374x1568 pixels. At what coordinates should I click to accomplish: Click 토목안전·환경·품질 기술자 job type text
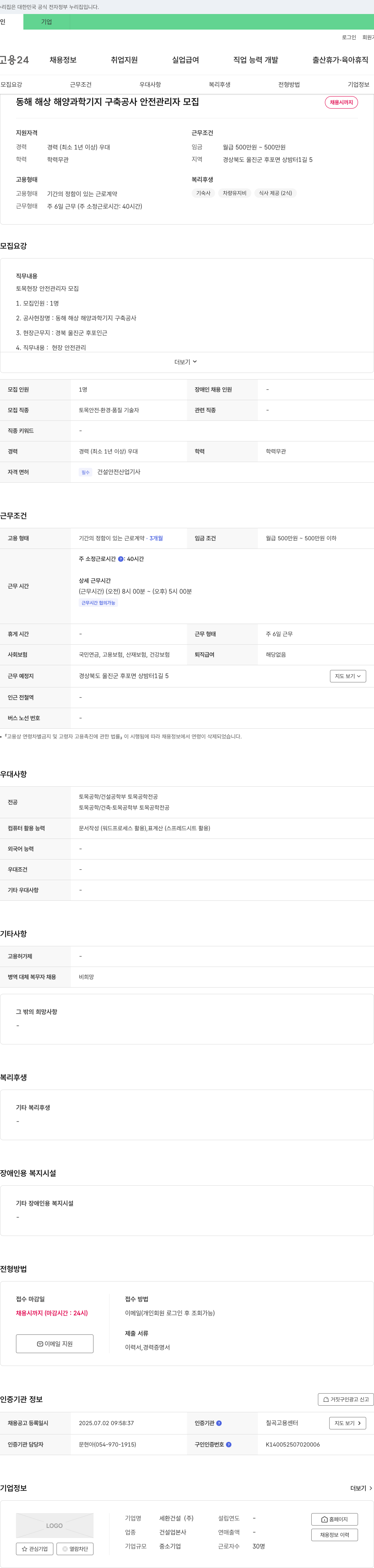click(109, 410)
